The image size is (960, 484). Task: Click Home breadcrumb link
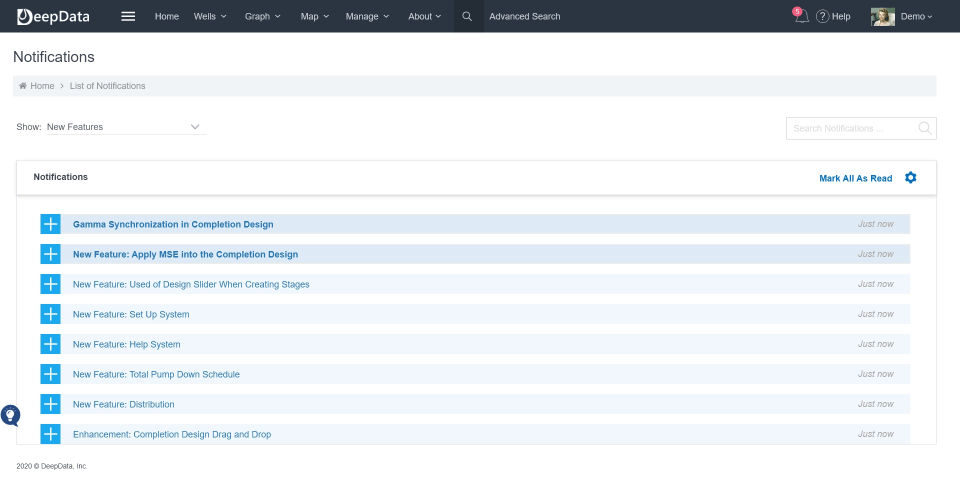point(42,86)
